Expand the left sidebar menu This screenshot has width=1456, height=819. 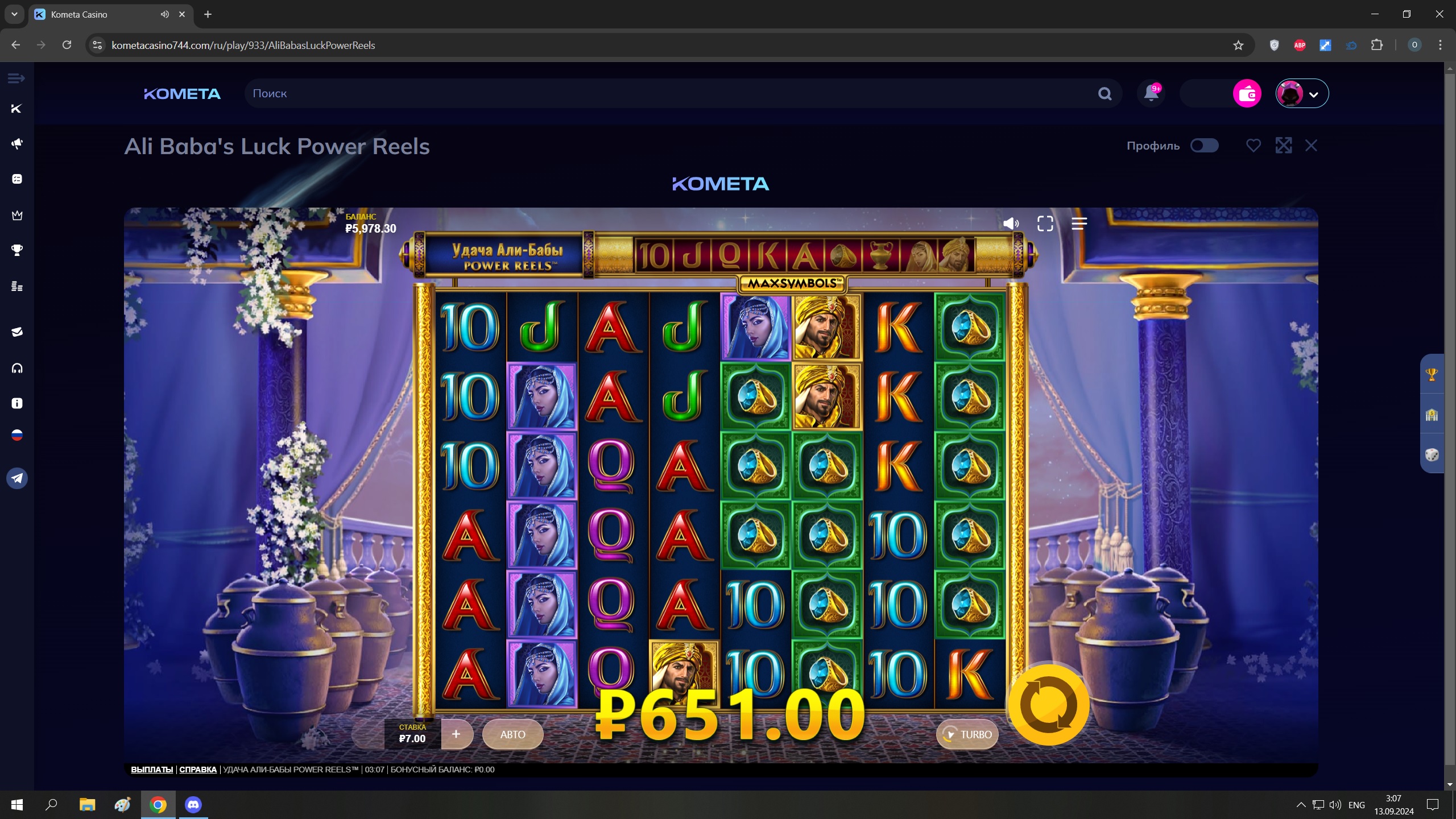click(16, 78)
